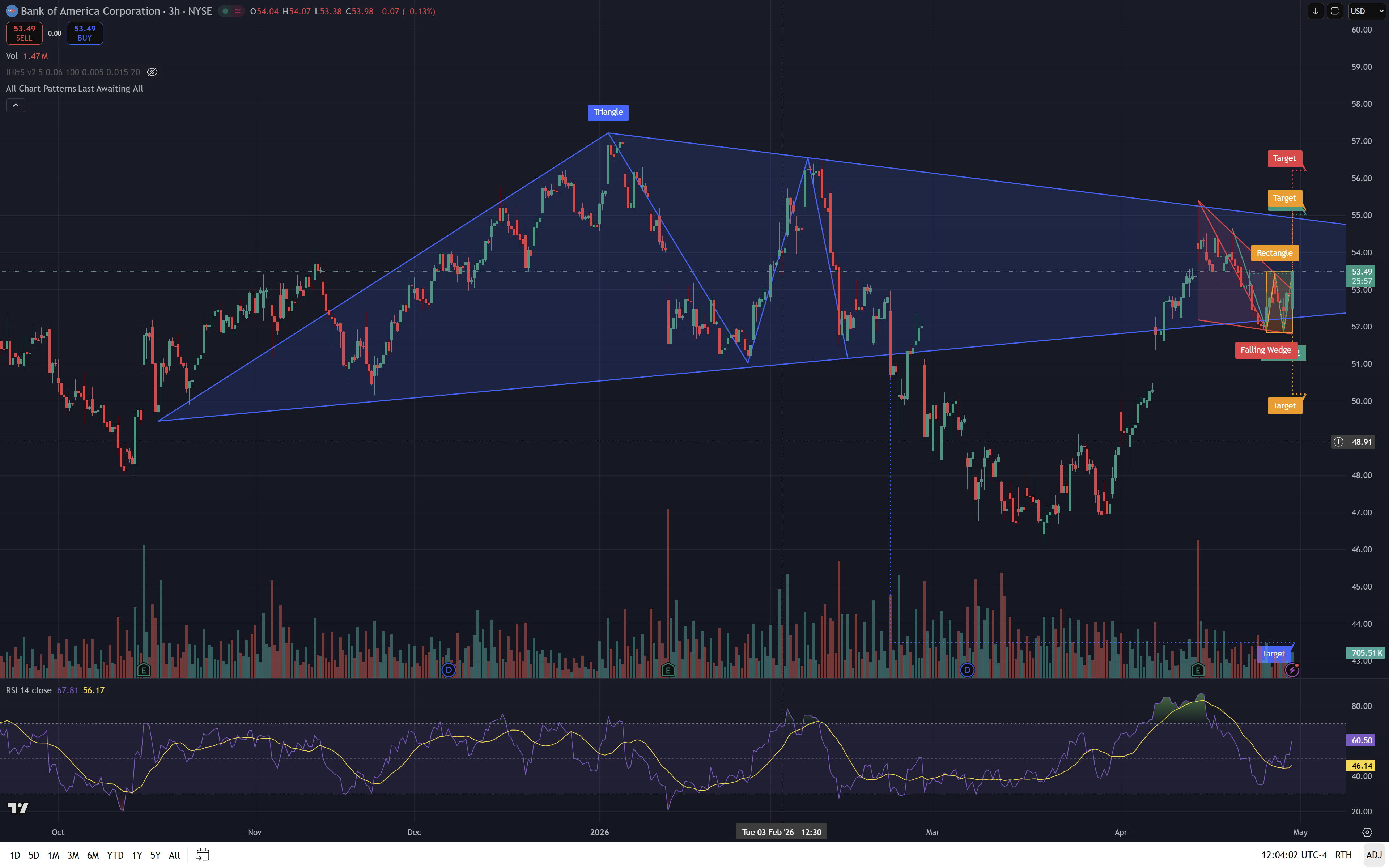Click the Tue 03 Feb '26 12:30 time label

click(782, 833)
